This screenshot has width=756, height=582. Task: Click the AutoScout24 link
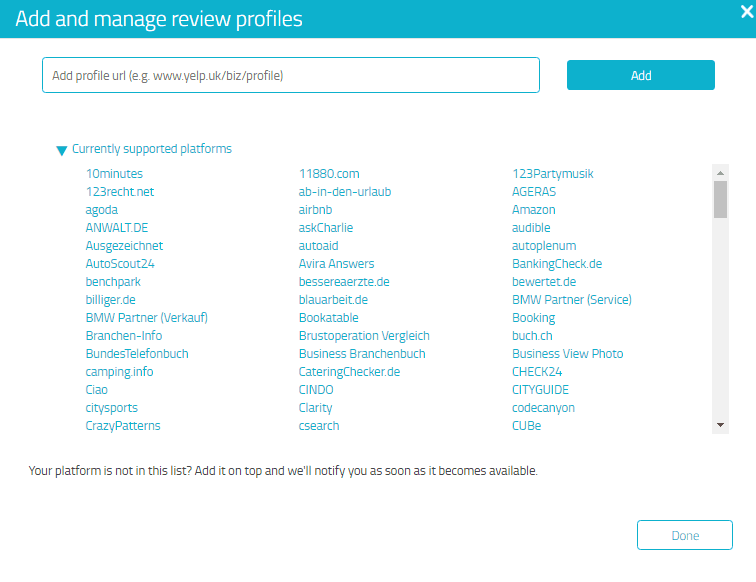point(120,264)
